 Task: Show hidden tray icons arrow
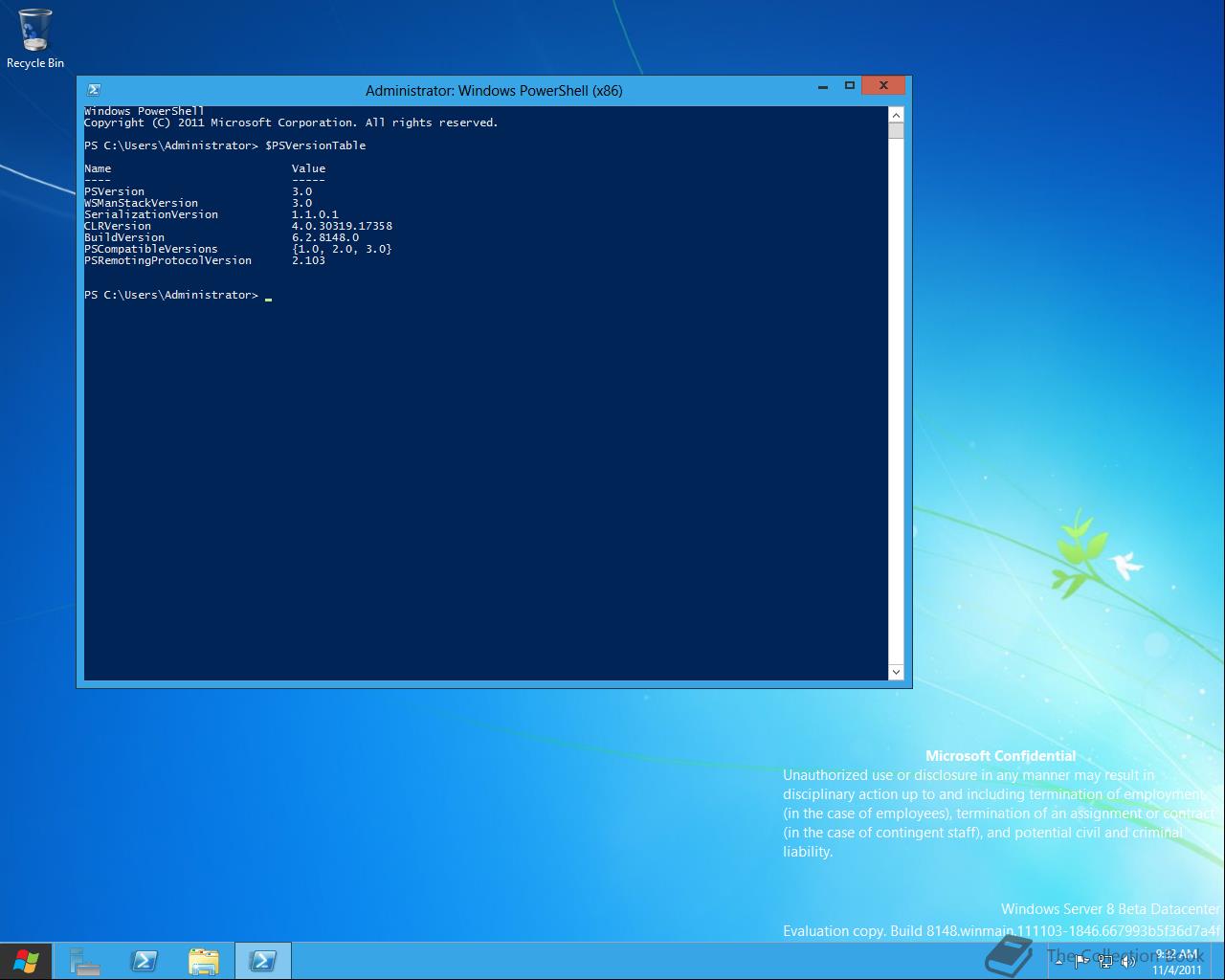click(x=1058, y=962)
